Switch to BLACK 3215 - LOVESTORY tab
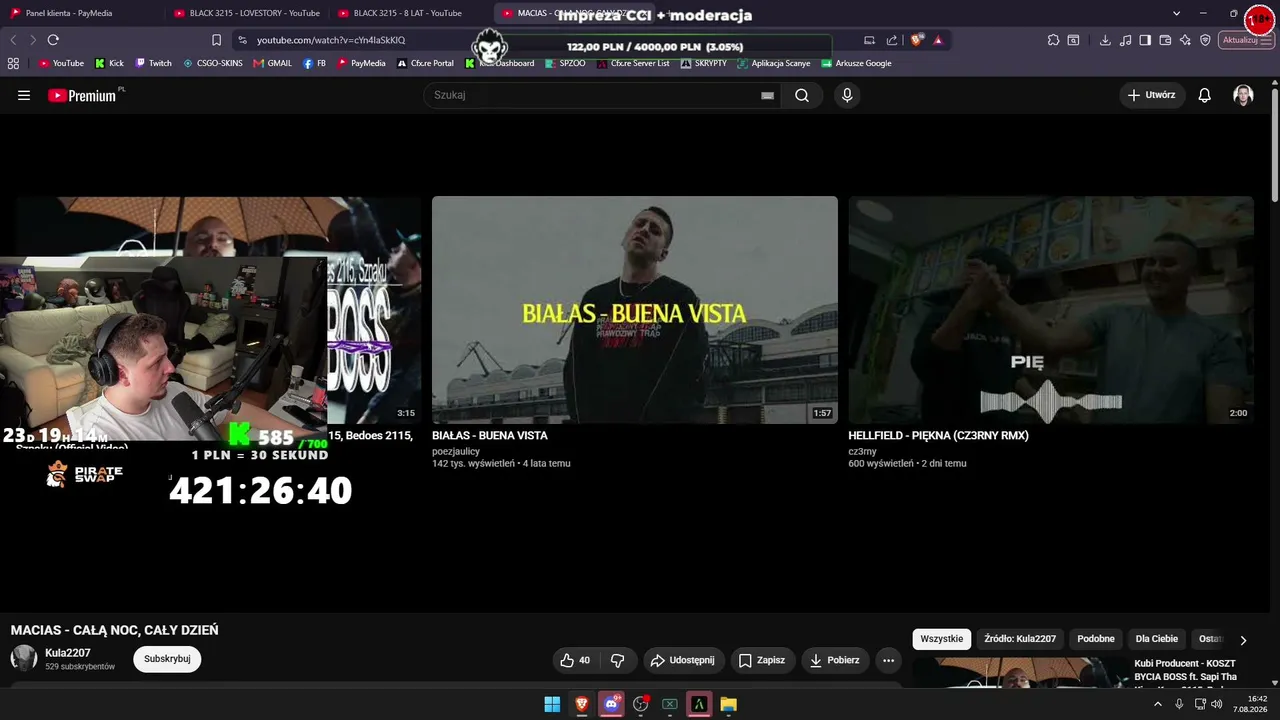The width and height of the screenshot is (1280, 720). tap(249, 13)
